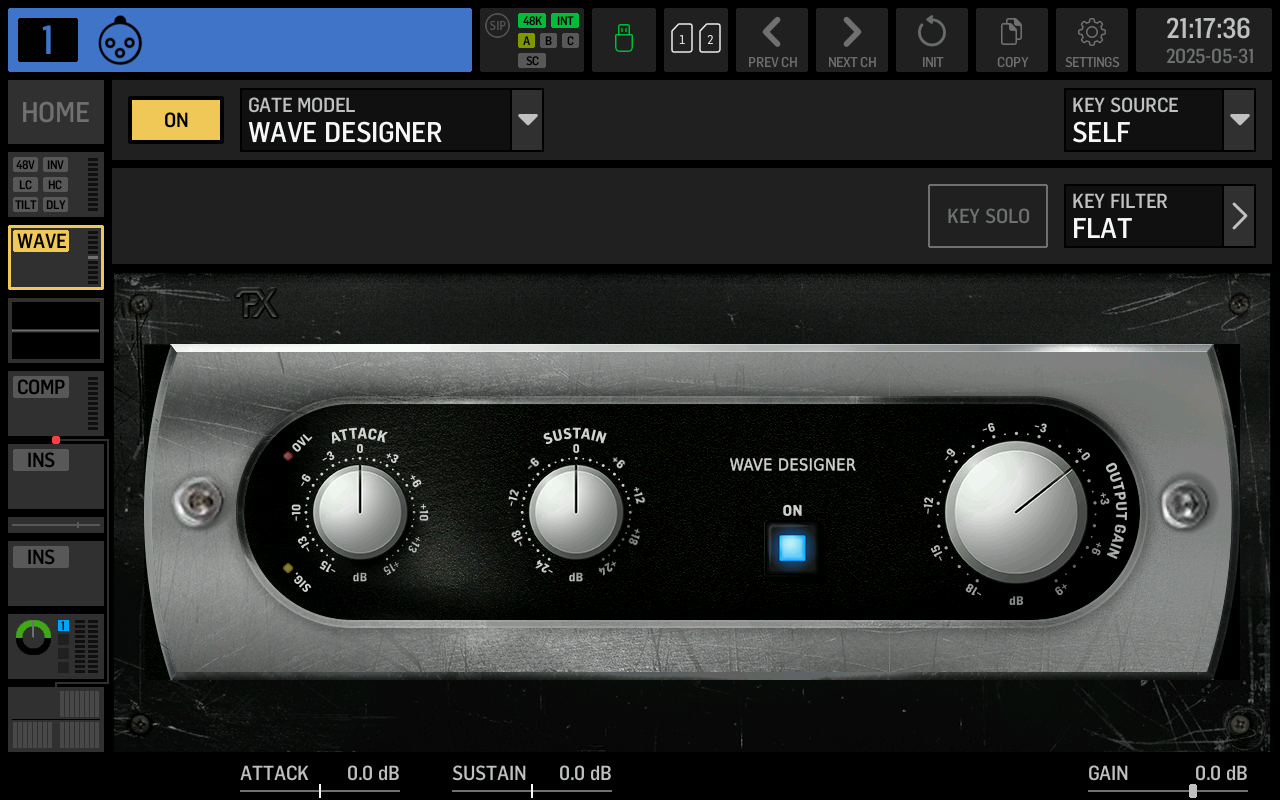Click the COPY icon in the top bar
Viewport: 1280px width, 800px height.
(1012, 40)
